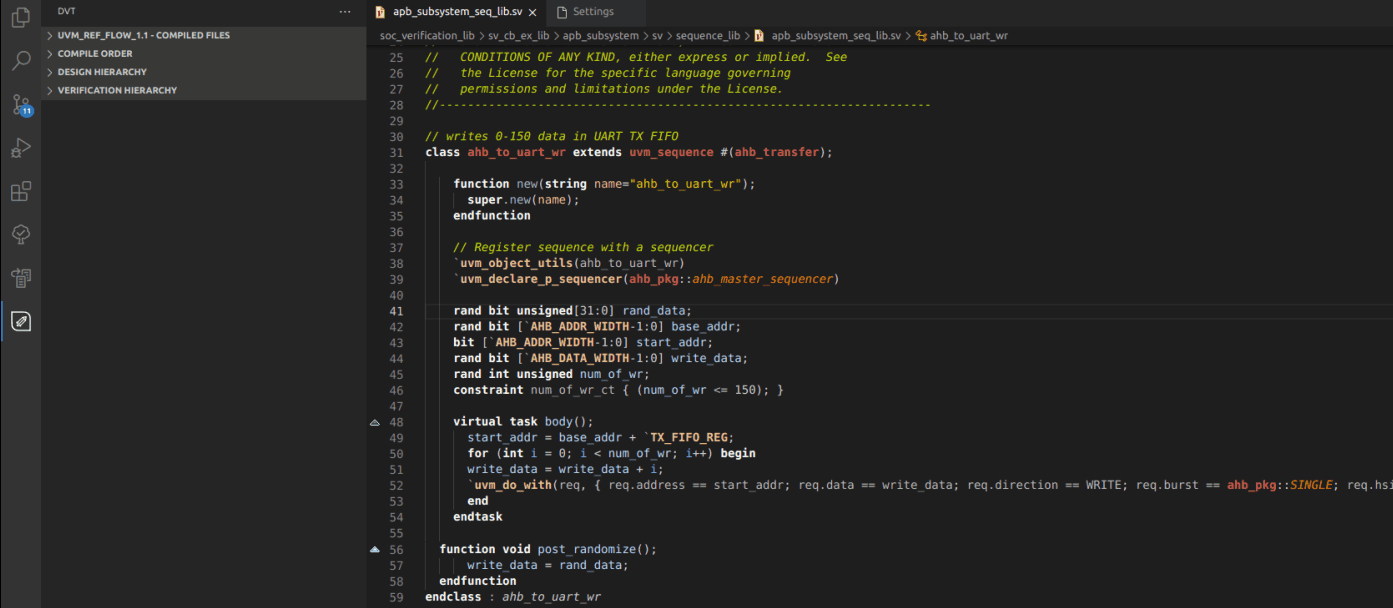The height and width of the screenshot is (608, 1393).
Task: Close the apb_subsystem_seq_lib.sv tab
Action: tap(532, 12)
